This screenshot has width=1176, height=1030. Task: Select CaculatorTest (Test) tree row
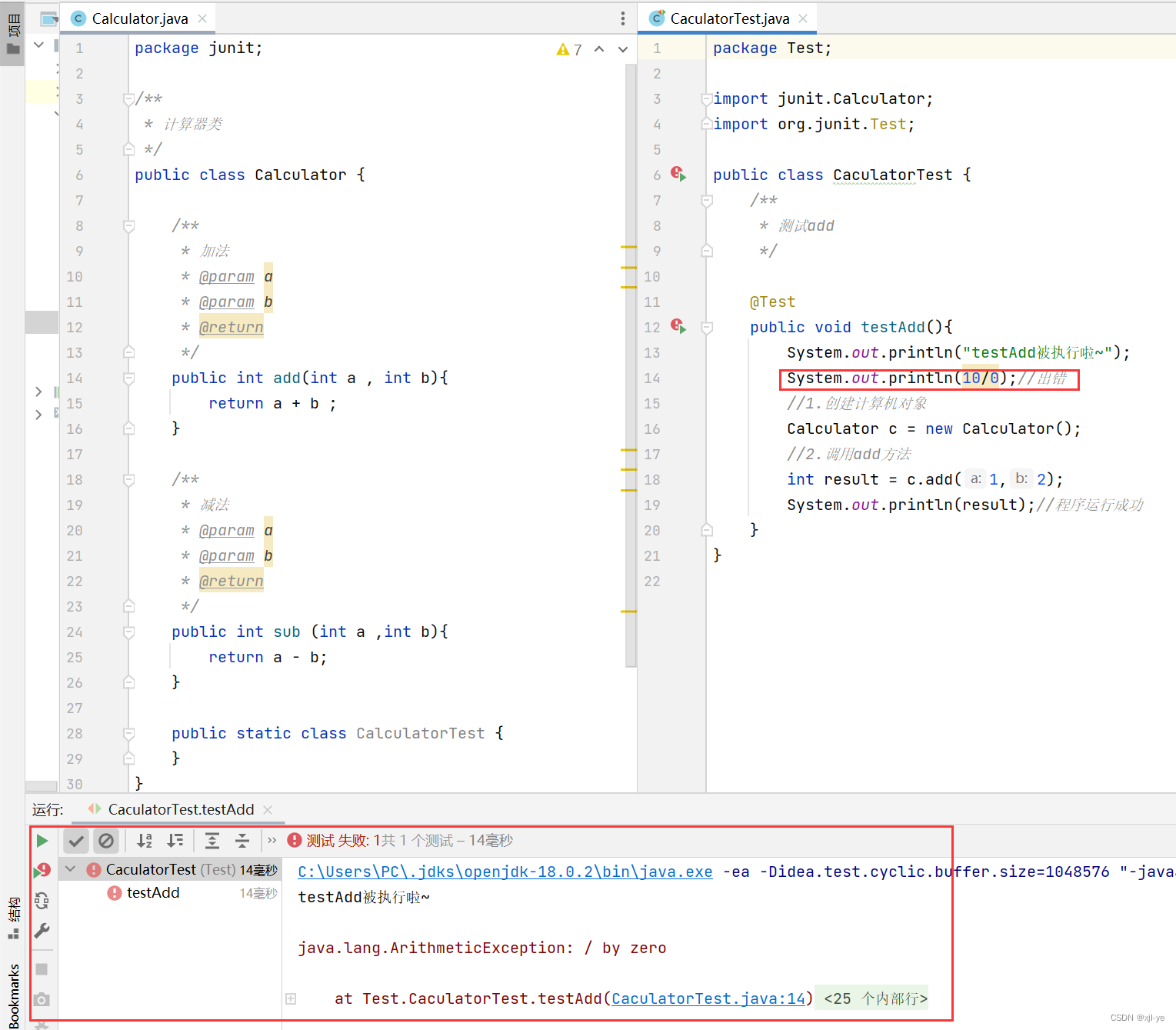169,869
